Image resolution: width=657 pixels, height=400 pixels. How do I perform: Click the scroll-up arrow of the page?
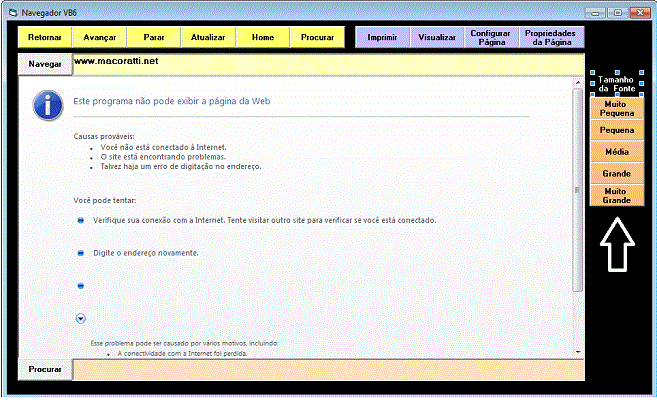pyautogui.click(x=578, y=83)
